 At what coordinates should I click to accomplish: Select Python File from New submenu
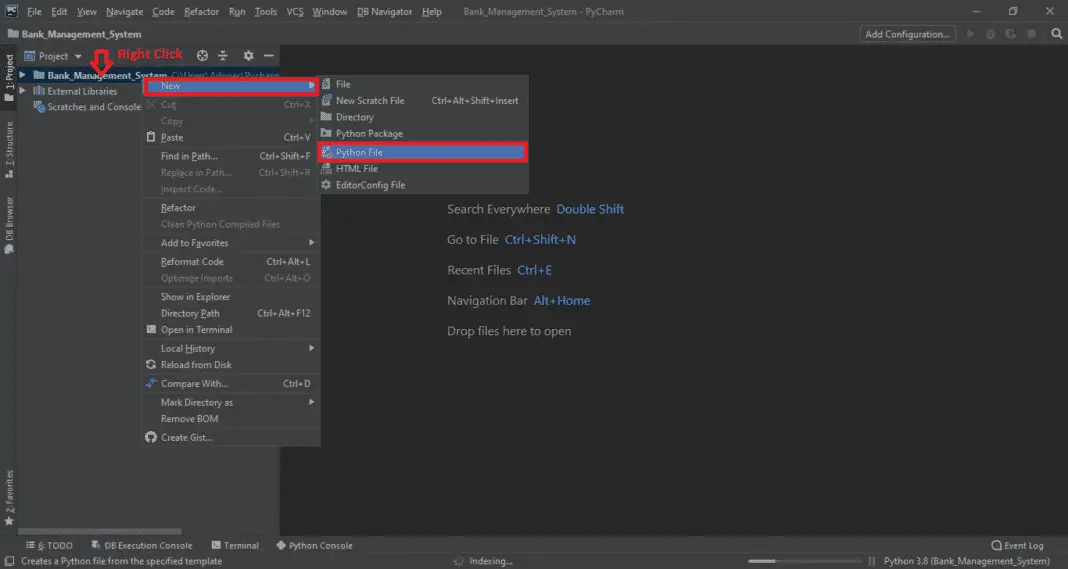422,152
